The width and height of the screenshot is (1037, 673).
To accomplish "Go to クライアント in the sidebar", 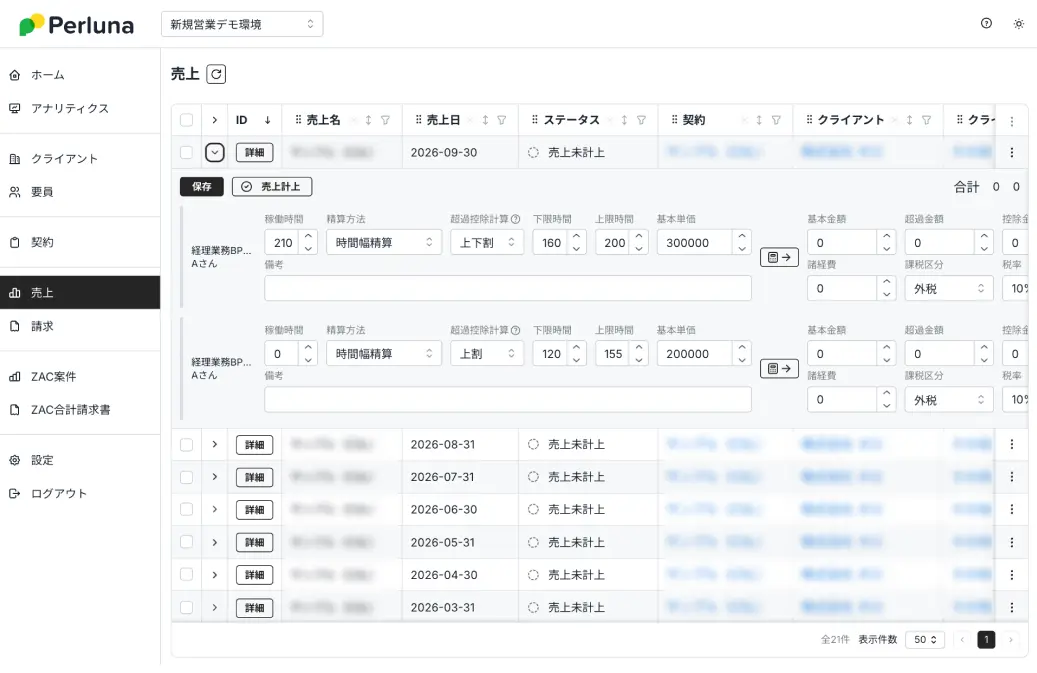I will click(64, 159).
